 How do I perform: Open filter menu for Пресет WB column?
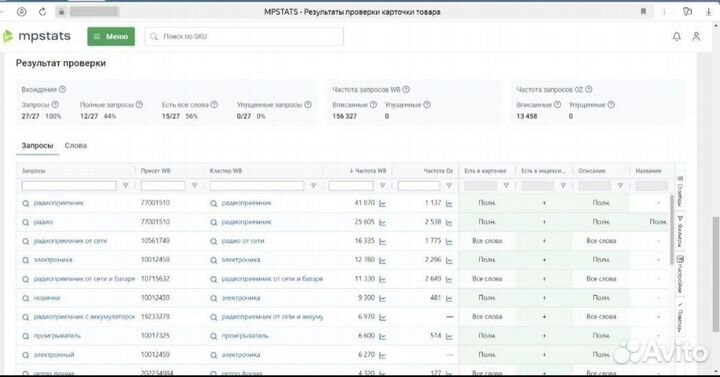point(194,186)
